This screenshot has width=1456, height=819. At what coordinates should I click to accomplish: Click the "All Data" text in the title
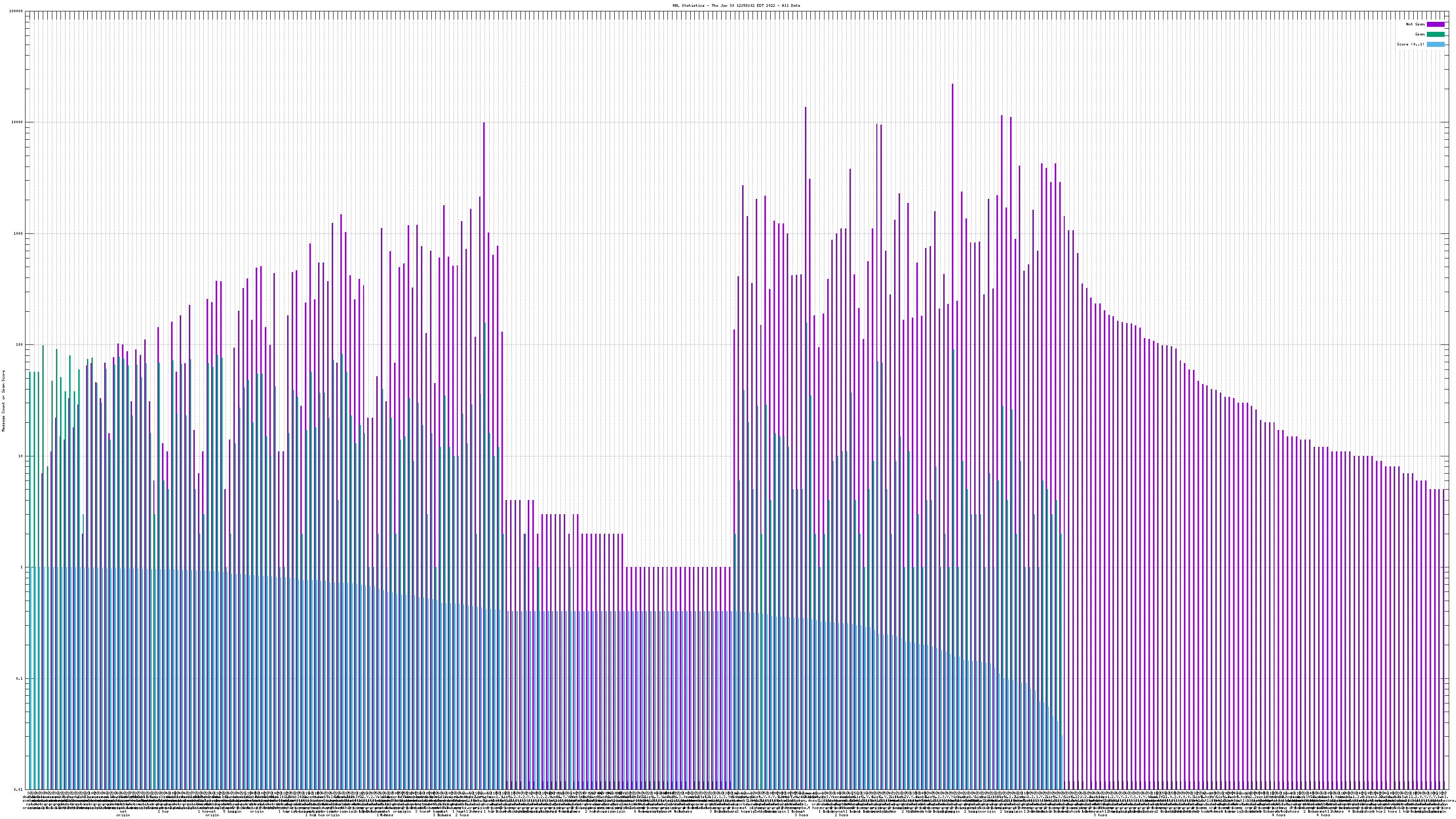click(791, 5)
